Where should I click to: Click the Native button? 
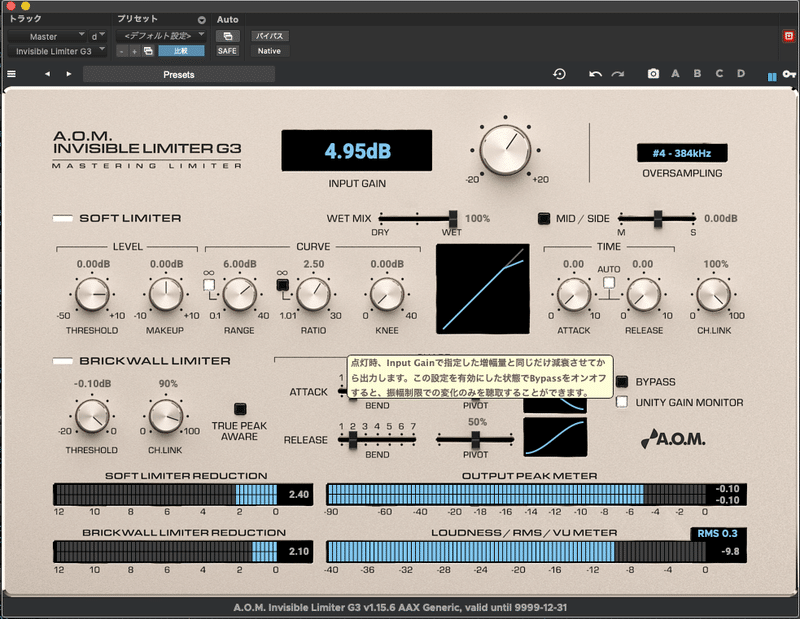pos(269,51)
